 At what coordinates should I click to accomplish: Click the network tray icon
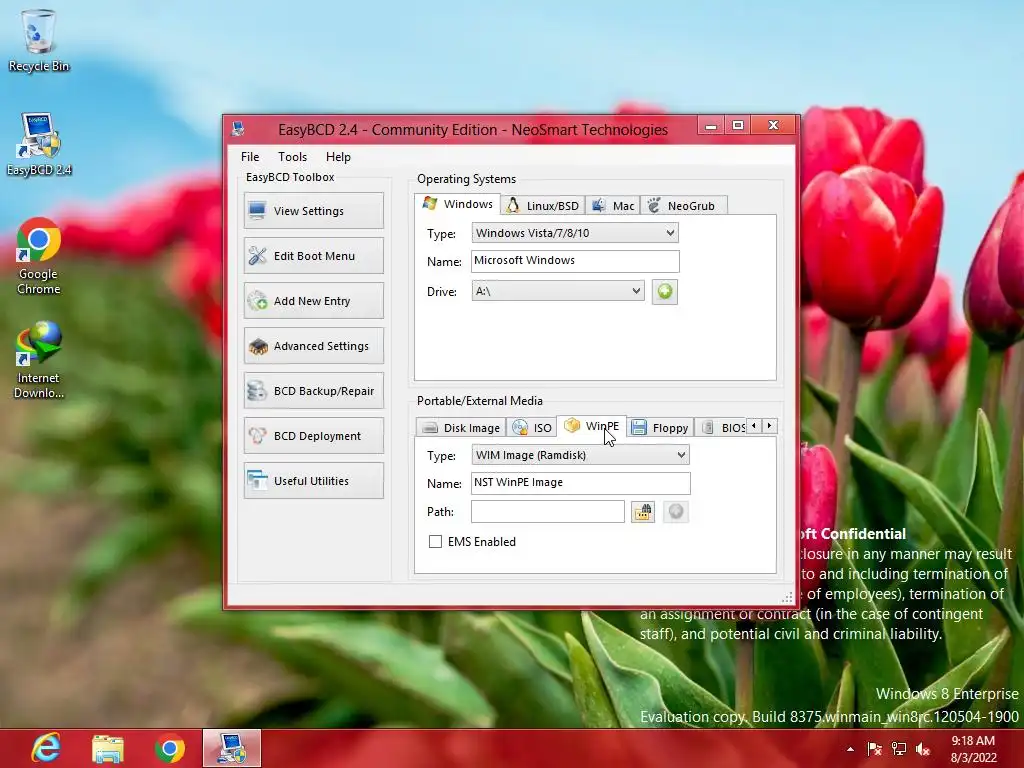899,749
